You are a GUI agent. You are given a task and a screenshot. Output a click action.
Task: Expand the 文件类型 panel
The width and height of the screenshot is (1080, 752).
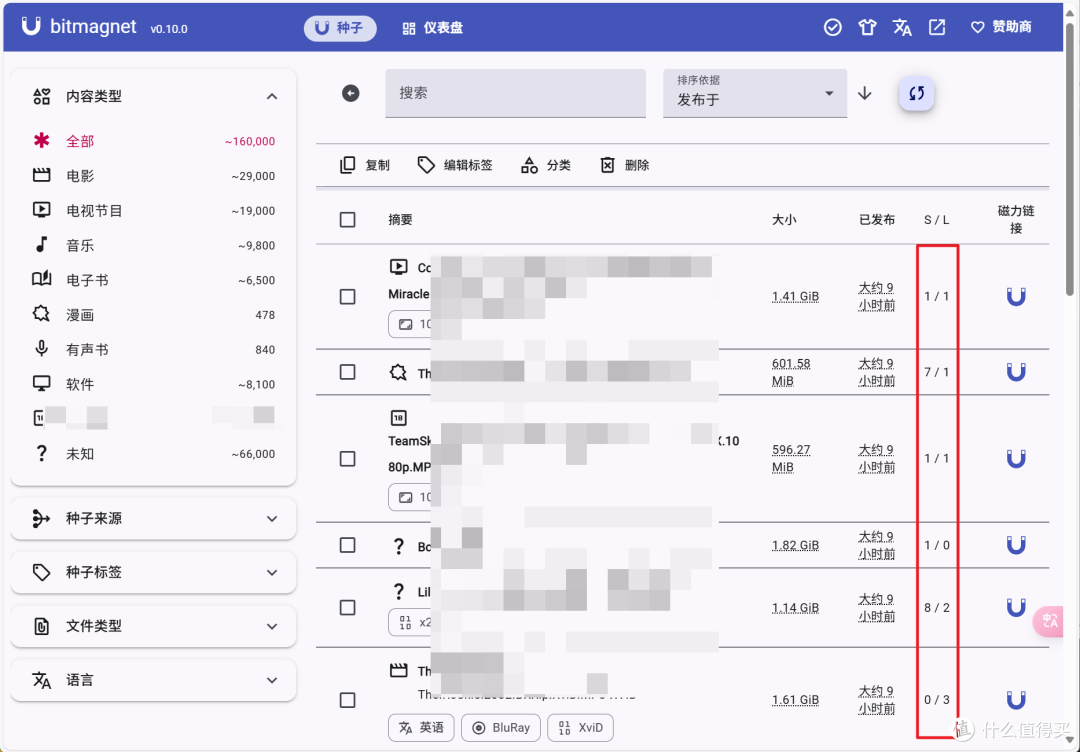tap(154, 626)
